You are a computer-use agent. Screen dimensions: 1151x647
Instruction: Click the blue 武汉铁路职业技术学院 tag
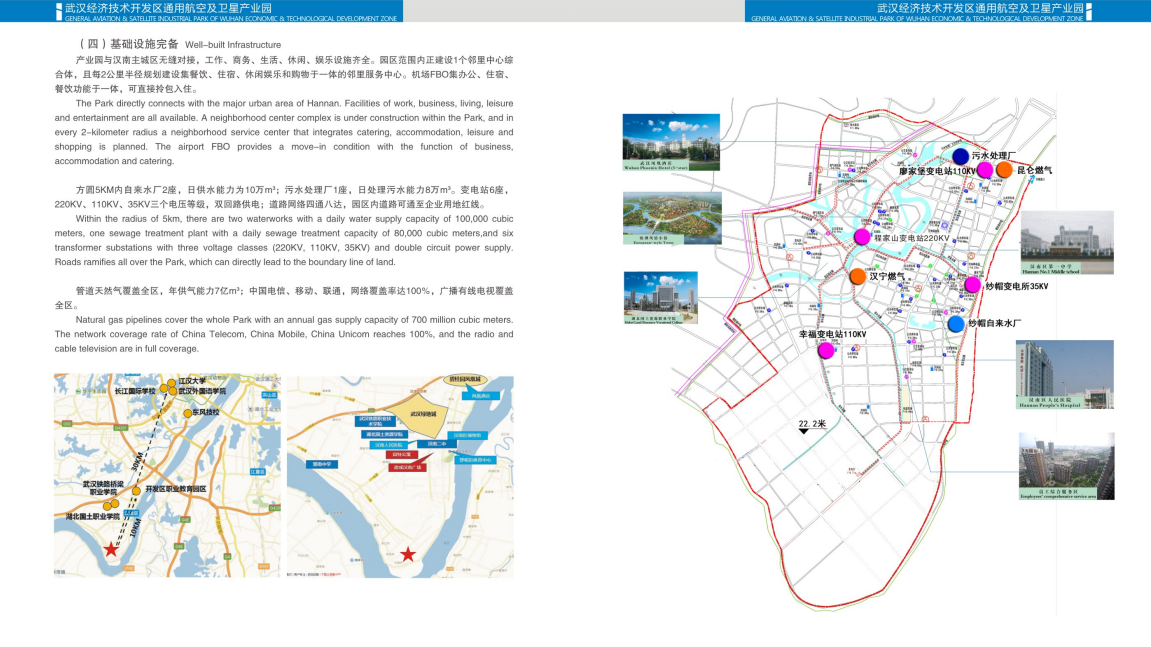[375, 421]
